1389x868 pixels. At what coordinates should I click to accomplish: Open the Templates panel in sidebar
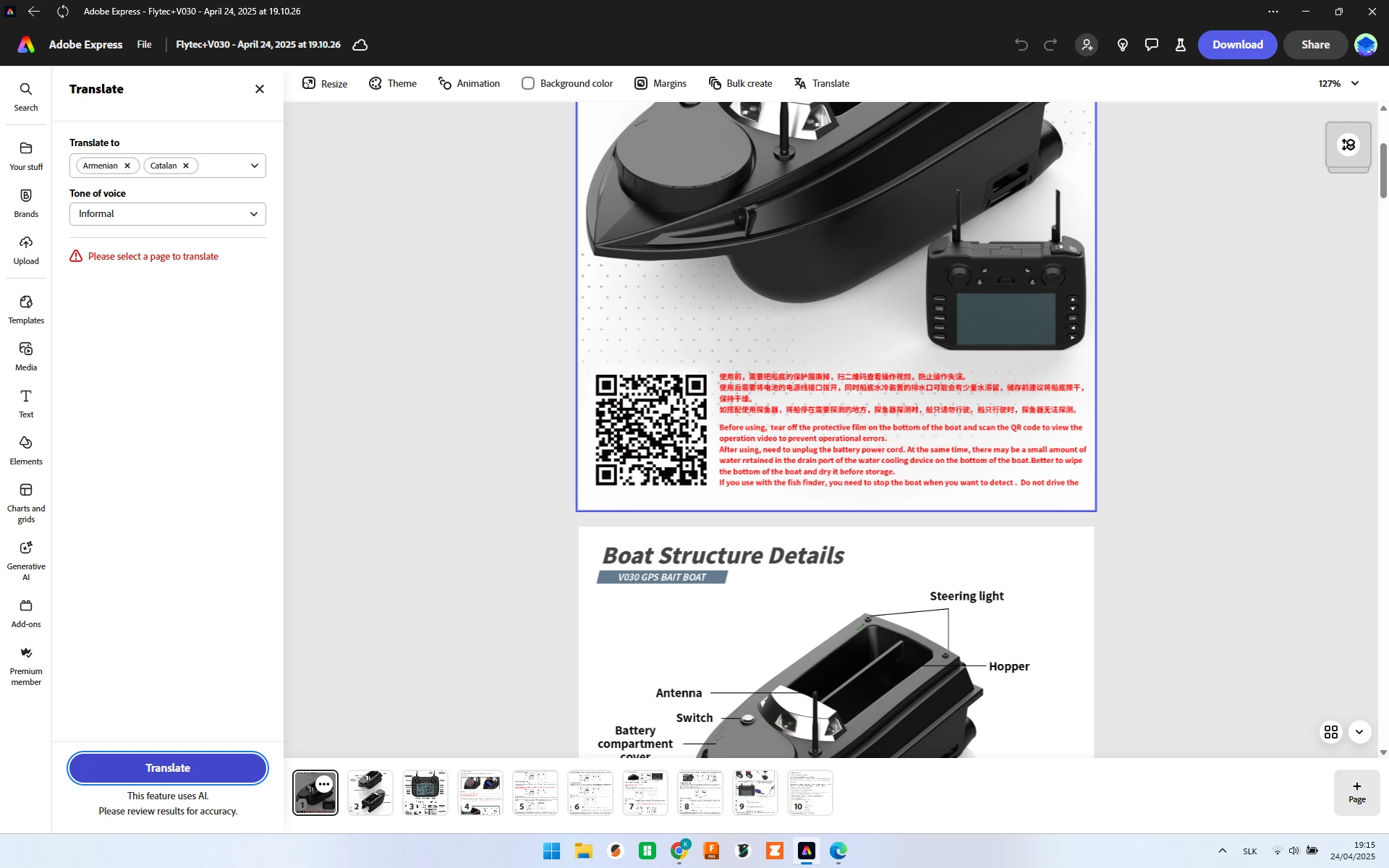[x=26, y=309]
